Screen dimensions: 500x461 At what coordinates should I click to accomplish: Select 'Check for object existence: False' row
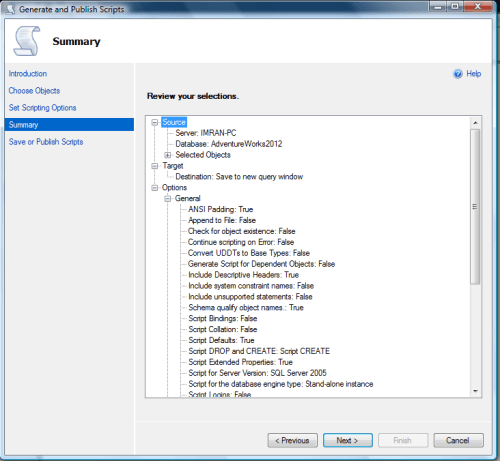pyautogui.click(x=242, y=231)
